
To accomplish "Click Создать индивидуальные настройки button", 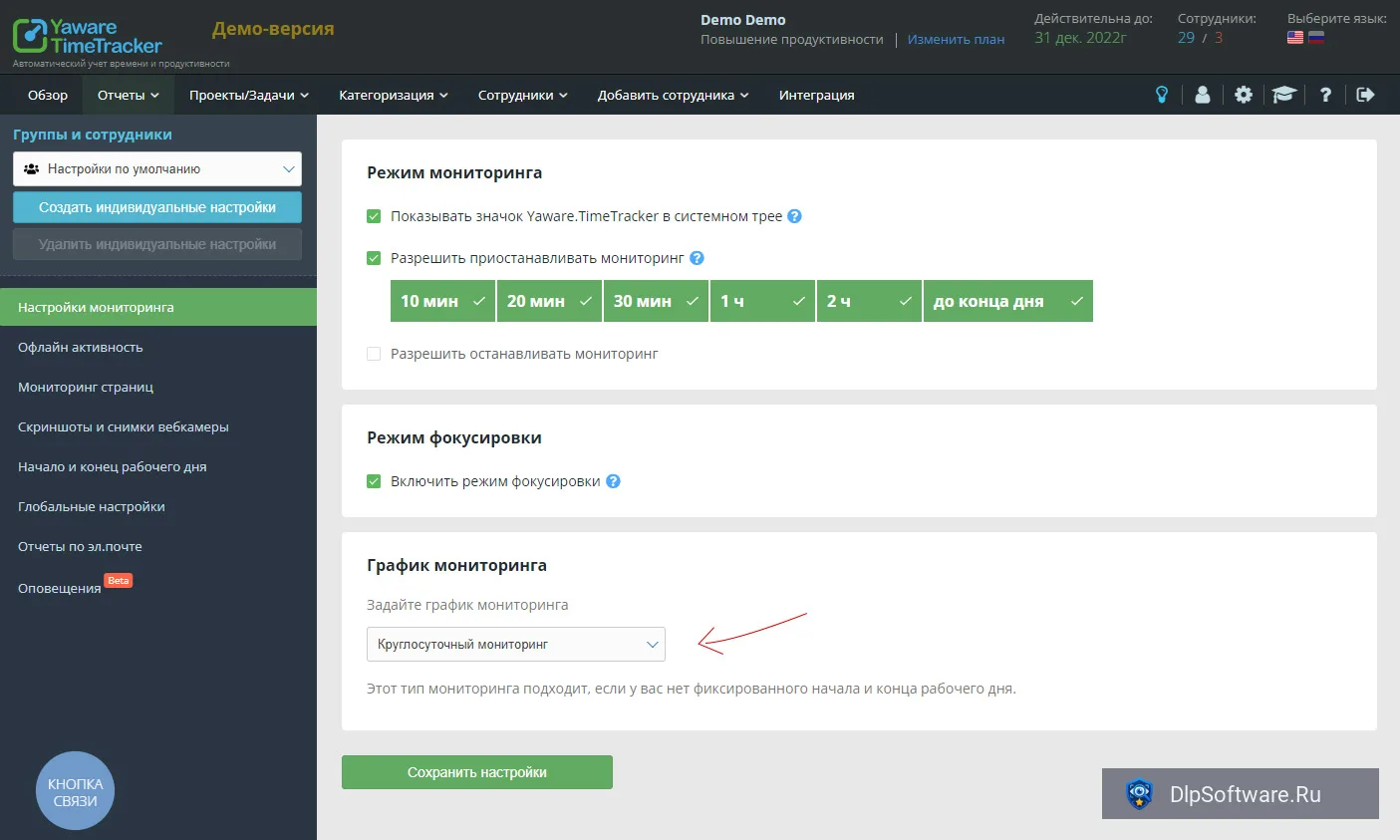I will tap(157, 207).
